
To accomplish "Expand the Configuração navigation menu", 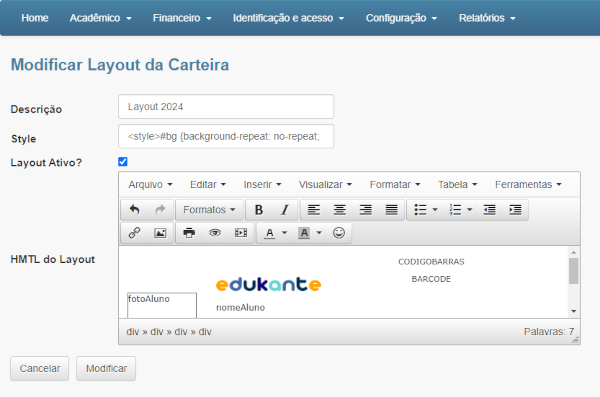I will (x=401, y=18).
